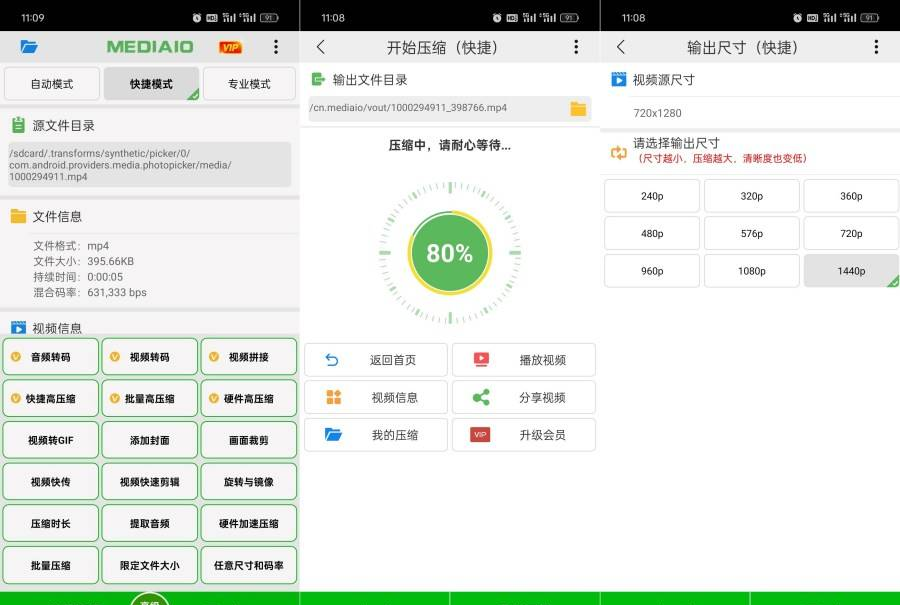Open overflow menu on 开始压缩 screen

pyautogui.click(x=576, y=47)
